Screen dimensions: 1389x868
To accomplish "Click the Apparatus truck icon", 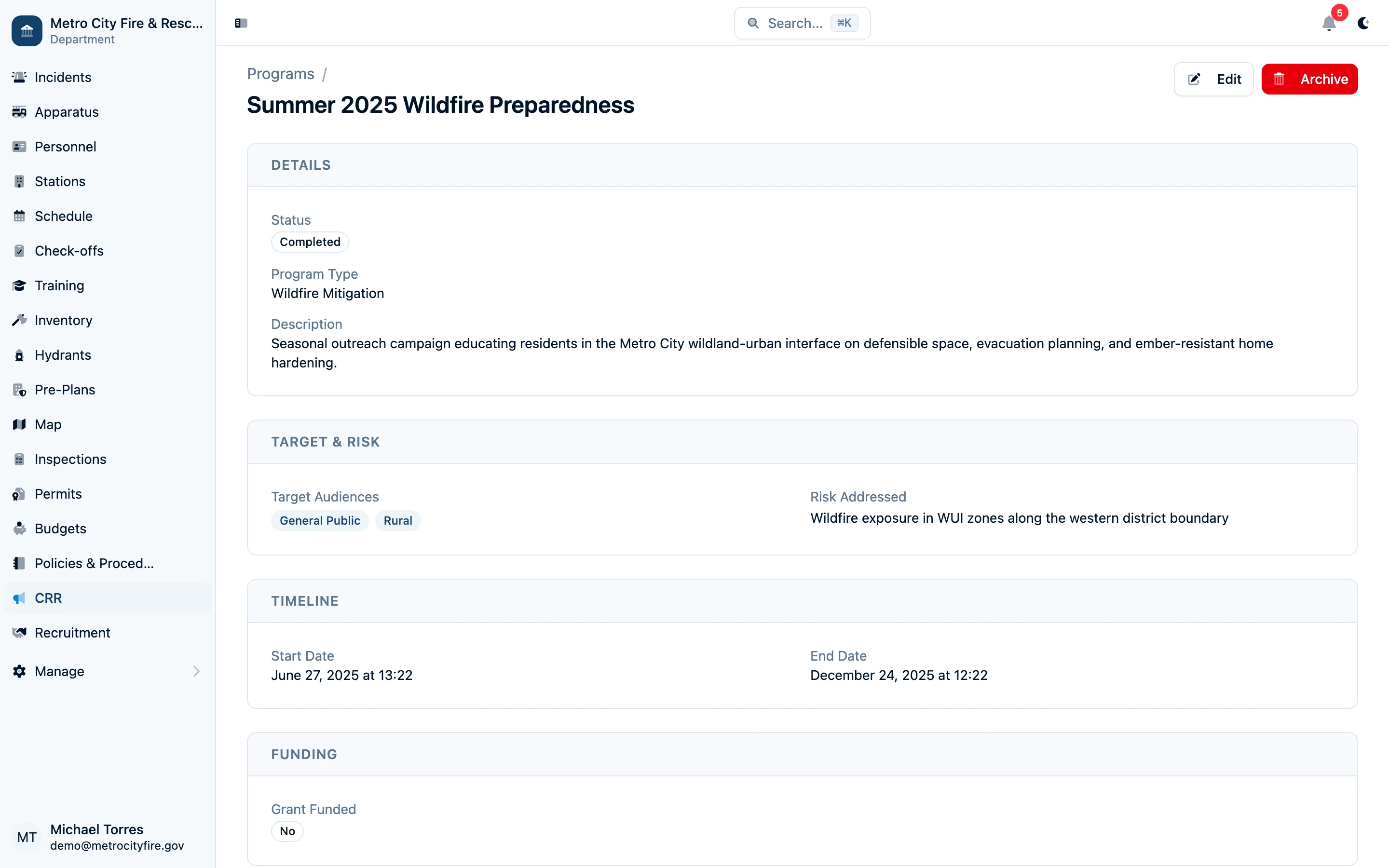I will [19, 112].
